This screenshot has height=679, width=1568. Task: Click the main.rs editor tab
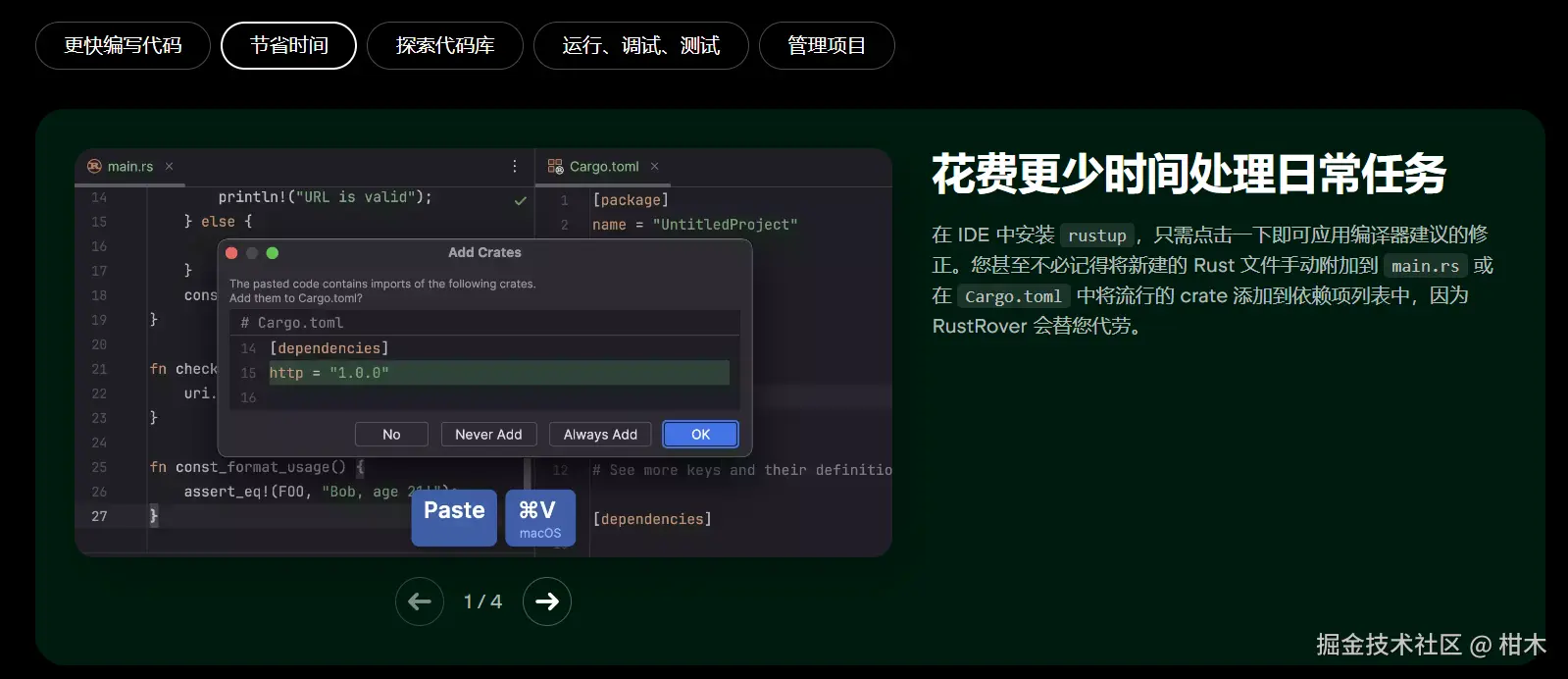pos(130,167)
